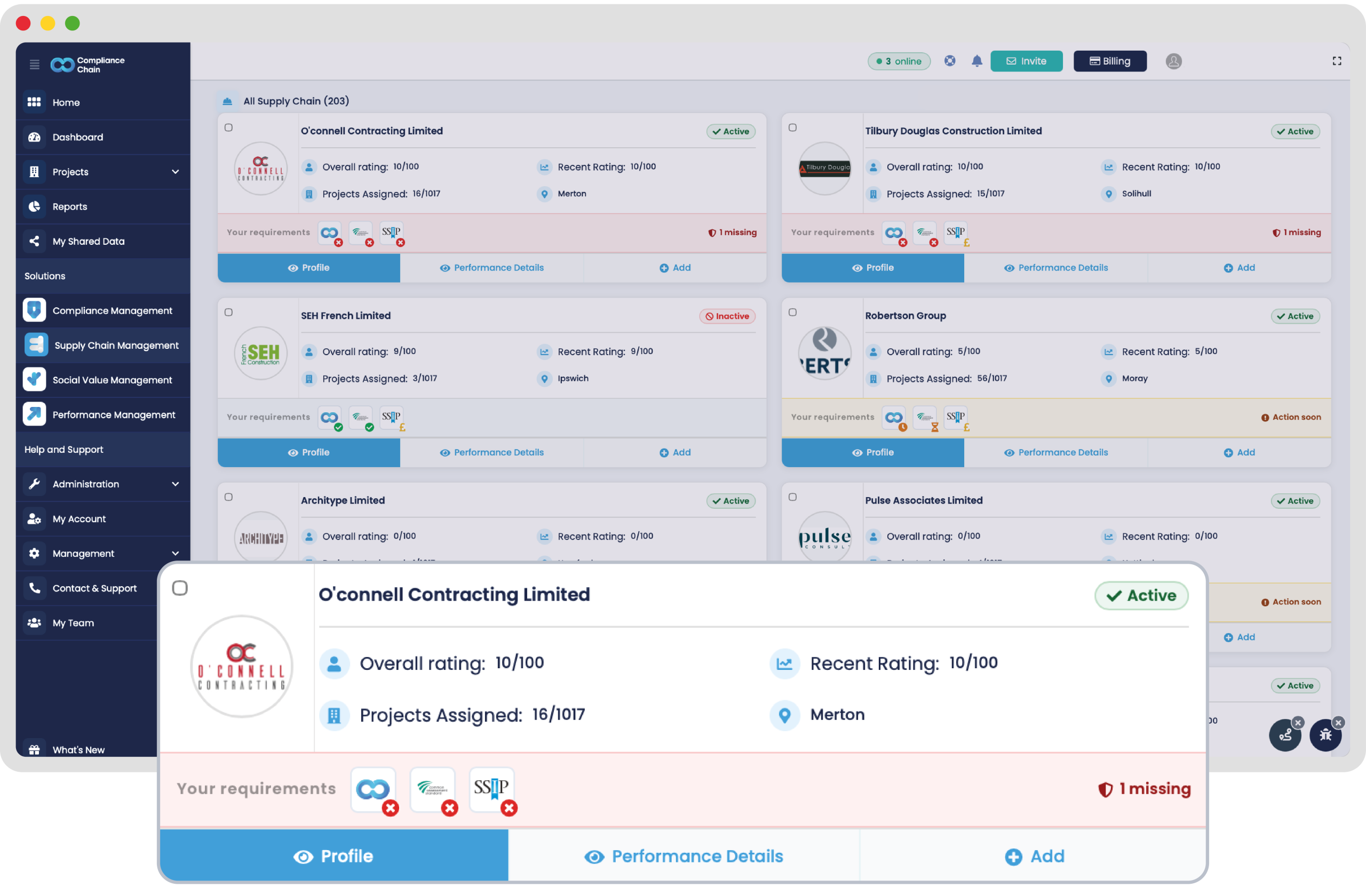This screenshot has height=896, width=1366.
Task: Open My Shared Data
Action: coord(104,241)
